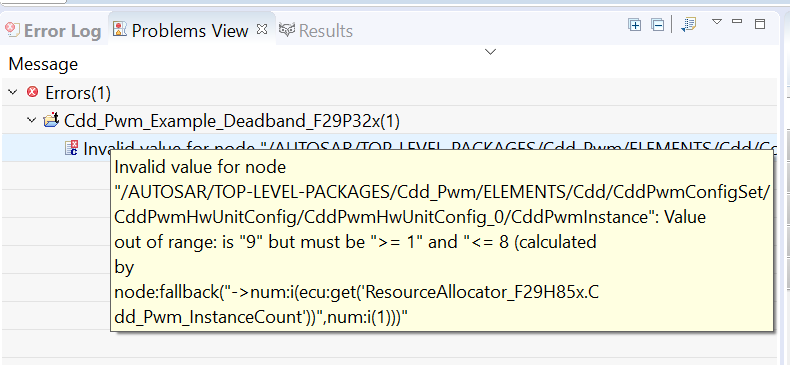Minimize the Problems View panel
Screen dimensions: 790x365
click(x=737, y=22)
